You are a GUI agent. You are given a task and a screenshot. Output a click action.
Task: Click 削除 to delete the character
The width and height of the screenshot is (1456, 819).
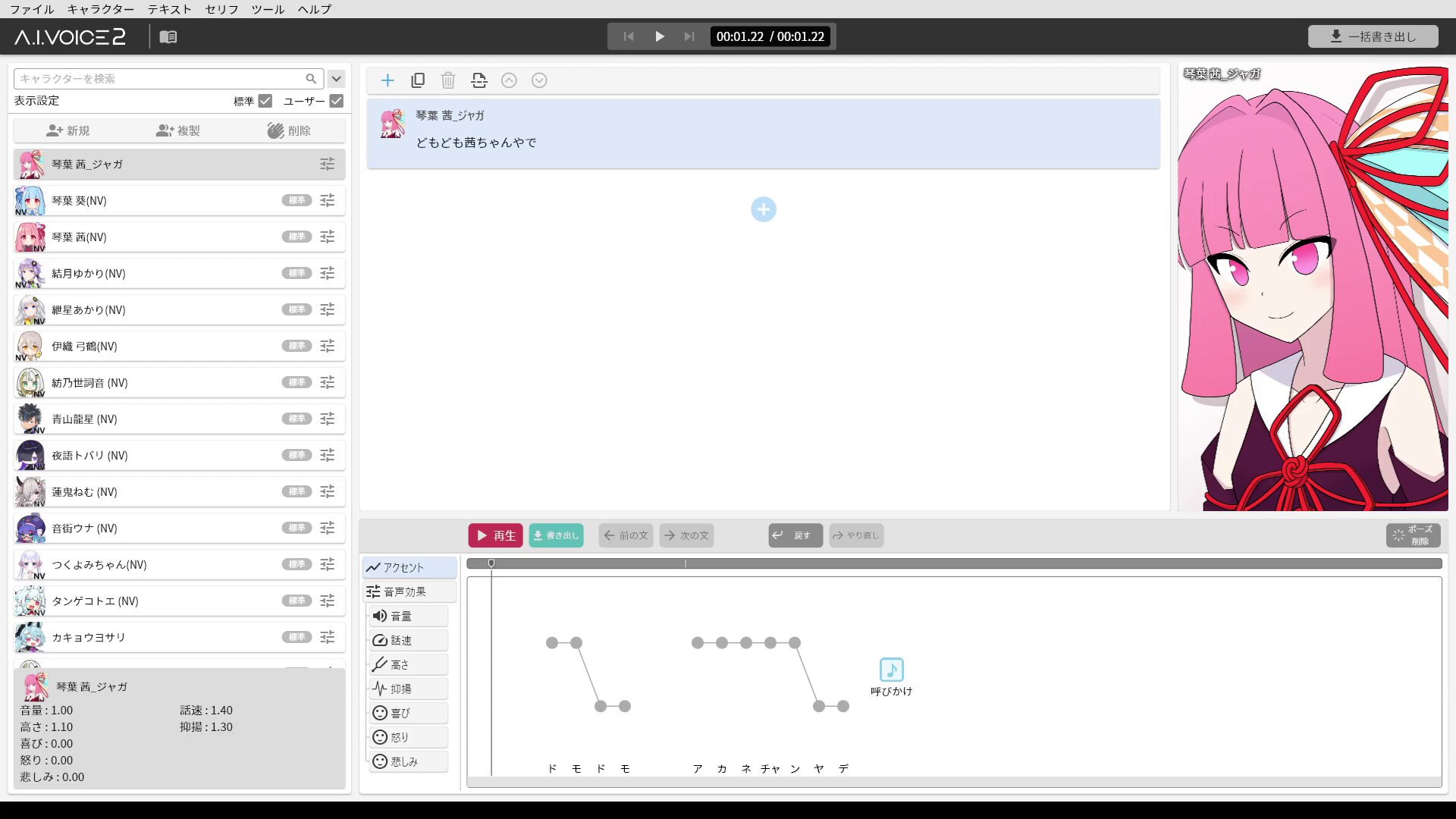click(x=289, y=130)
